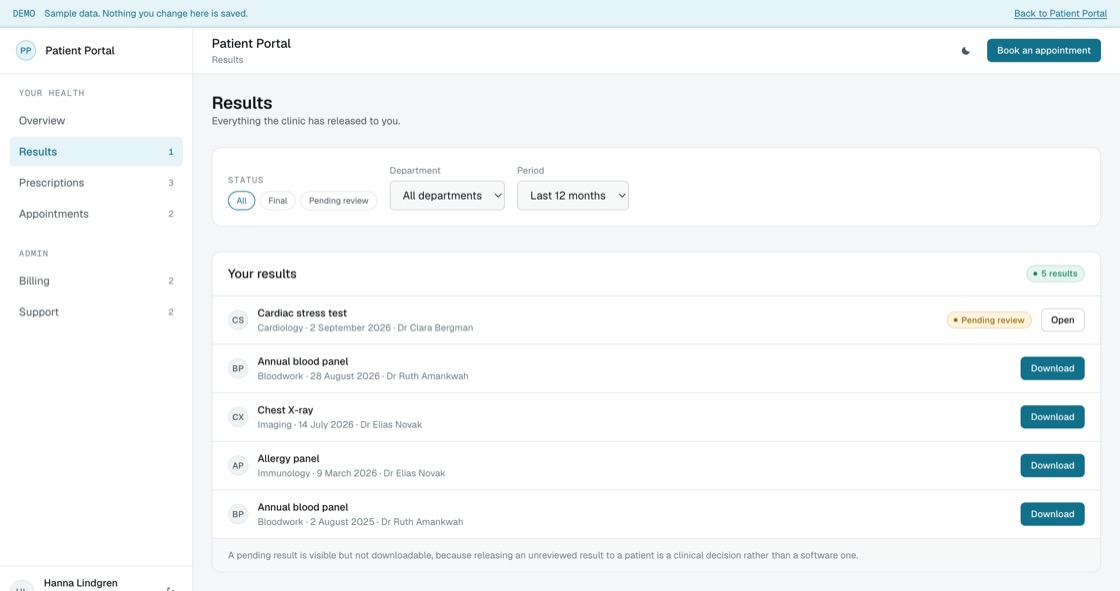Open Support in sidebar

coord(96,312)
